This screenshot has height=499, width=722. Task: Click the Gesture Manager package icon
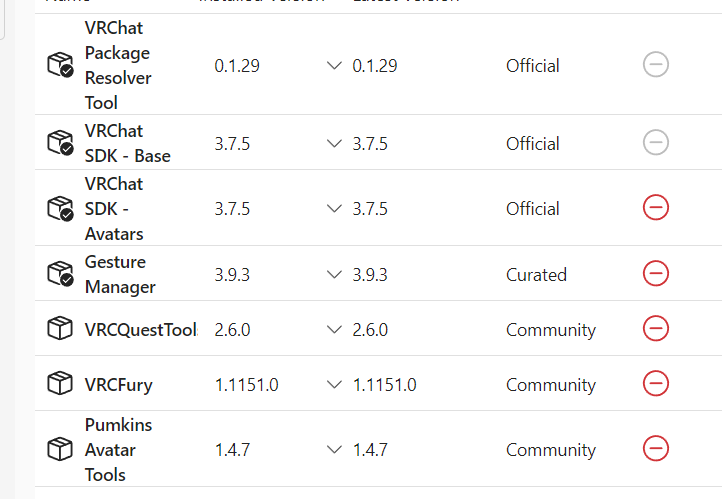click(60, 274)
